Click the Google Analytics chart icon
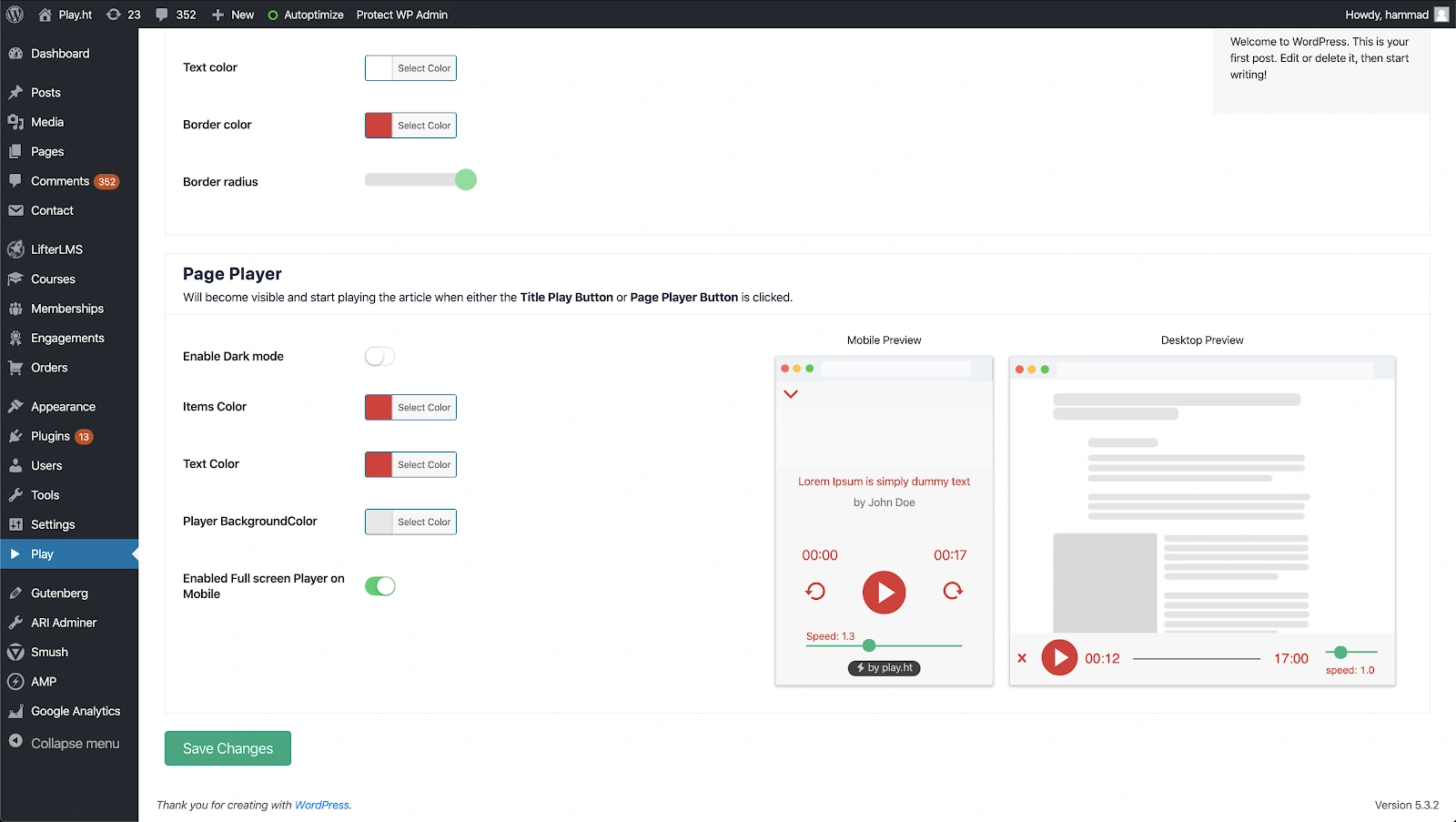The height and width of the screenshot is (822, 1456). pyautogui.click(x=15, y=712)
